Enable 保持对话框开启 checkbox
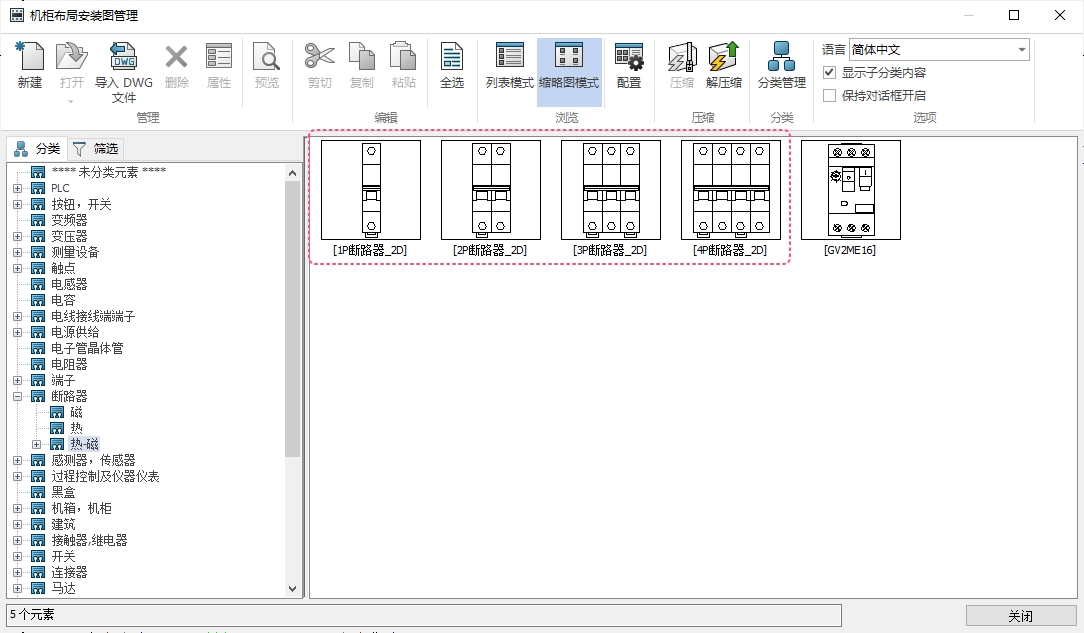 (x=829, y=96)
